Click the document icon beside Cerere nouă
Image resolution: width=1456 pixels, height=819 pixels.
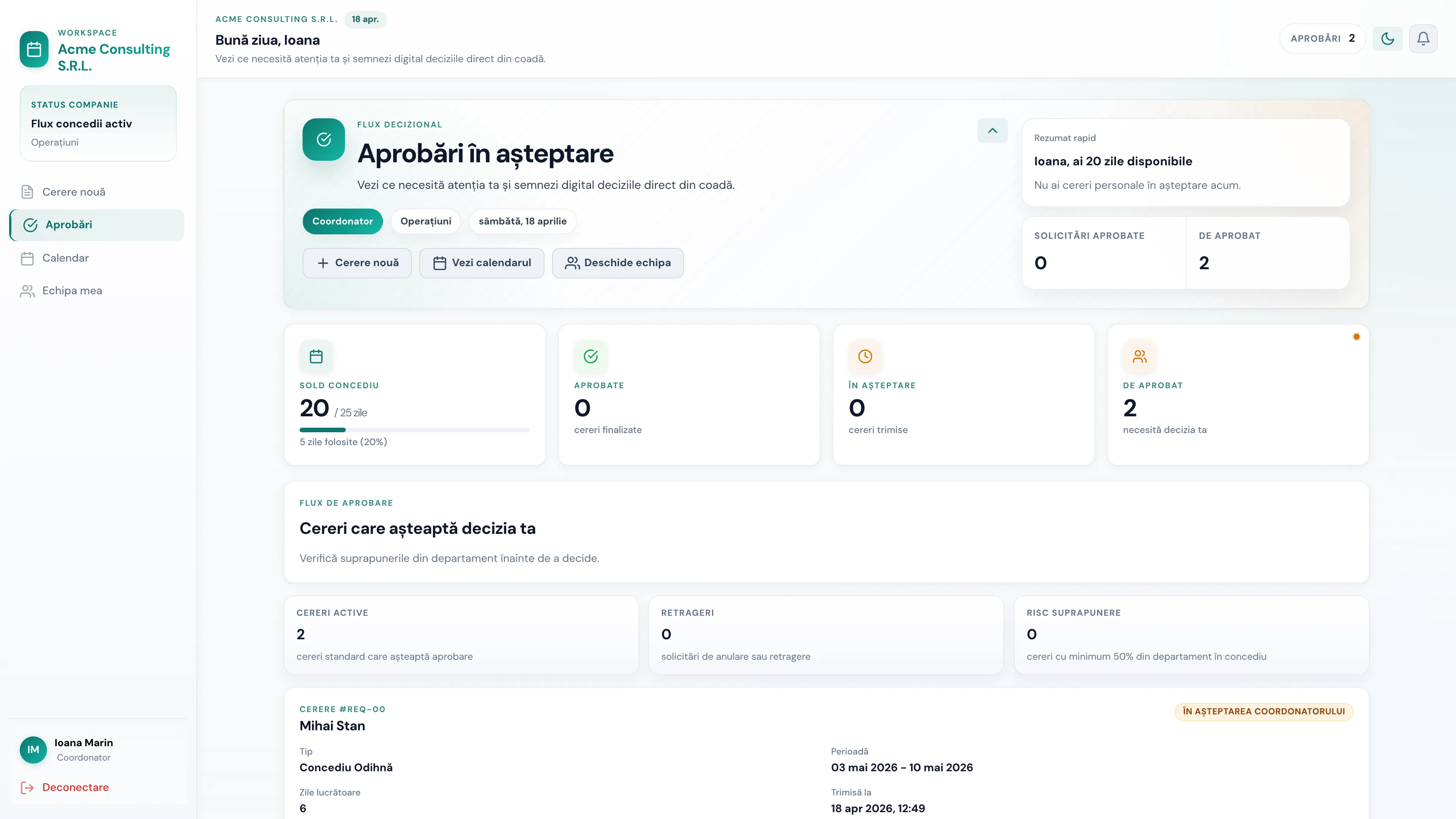(x=27, y=192)
